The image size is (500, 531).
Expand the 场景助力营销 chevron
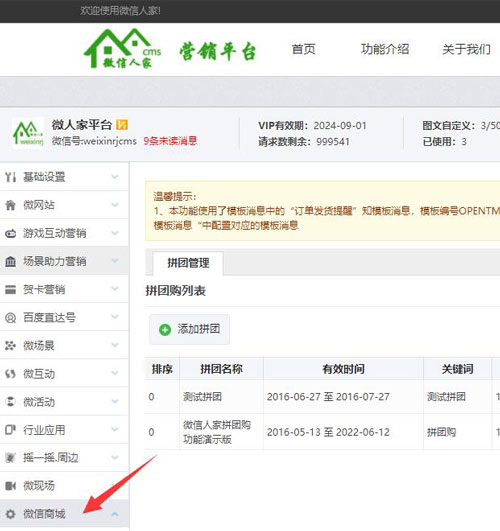click(115, 260)
